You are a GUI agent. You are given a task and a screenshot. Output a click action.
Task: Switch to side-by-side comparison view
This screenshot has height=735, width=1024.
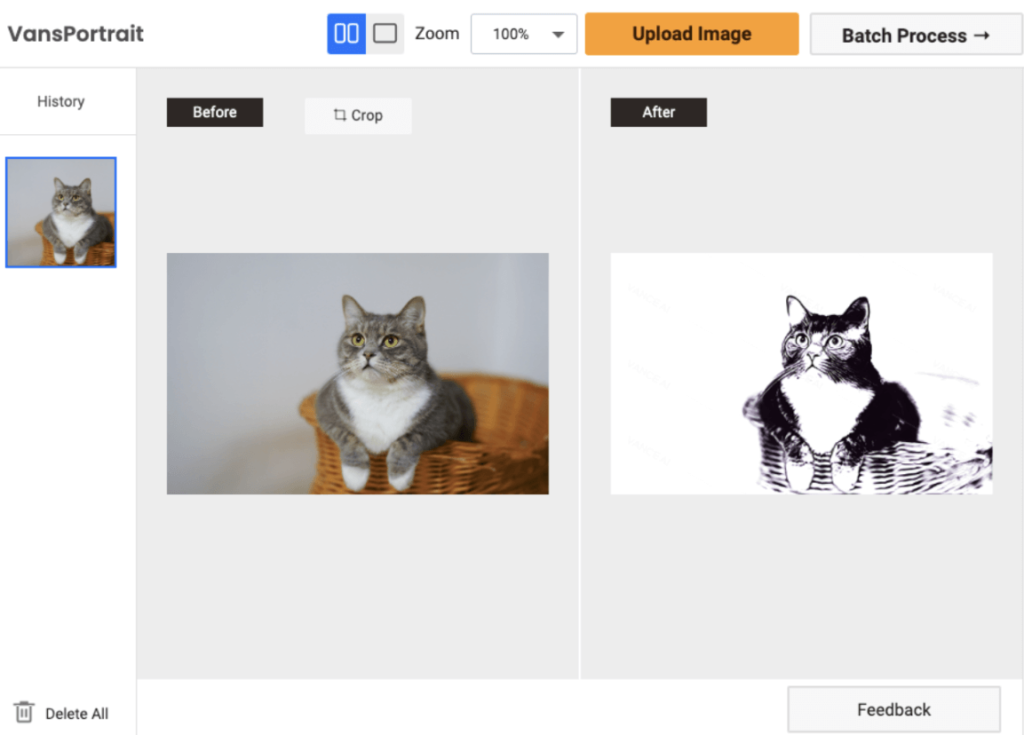pyautogui.click(x=346, y=34)
